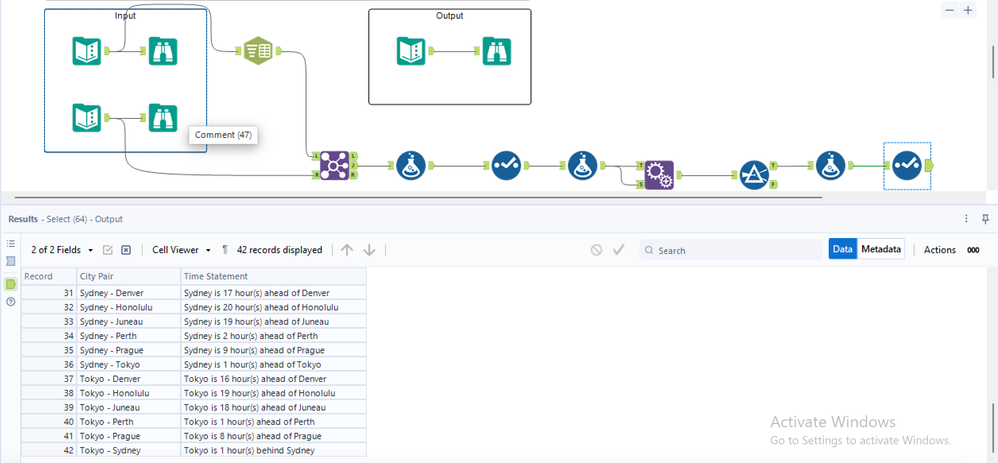Select the Text Input tool in Output container
The image size is (998, 463).
(411, 51)
